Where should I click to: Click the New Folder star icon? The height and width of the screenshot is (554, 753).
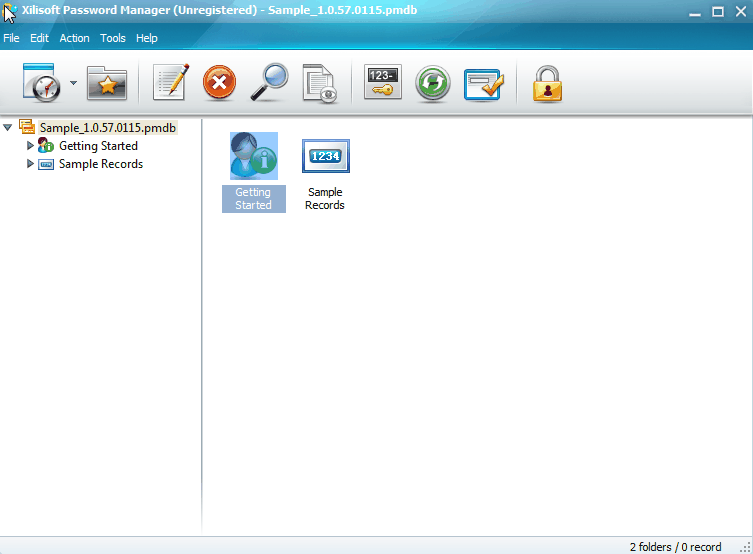point(107,84)
